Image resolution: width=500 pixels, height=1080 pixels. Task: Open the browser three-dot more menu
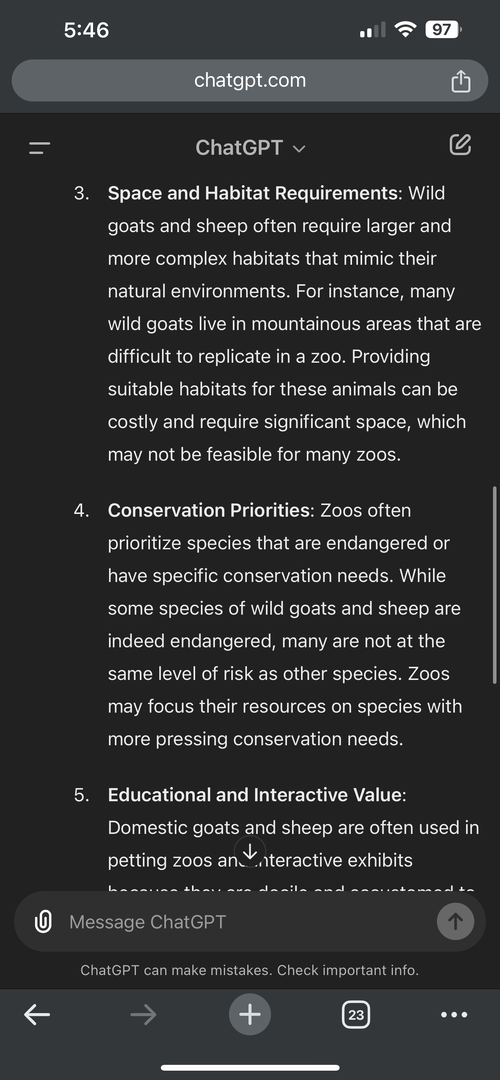[454, 1014]
